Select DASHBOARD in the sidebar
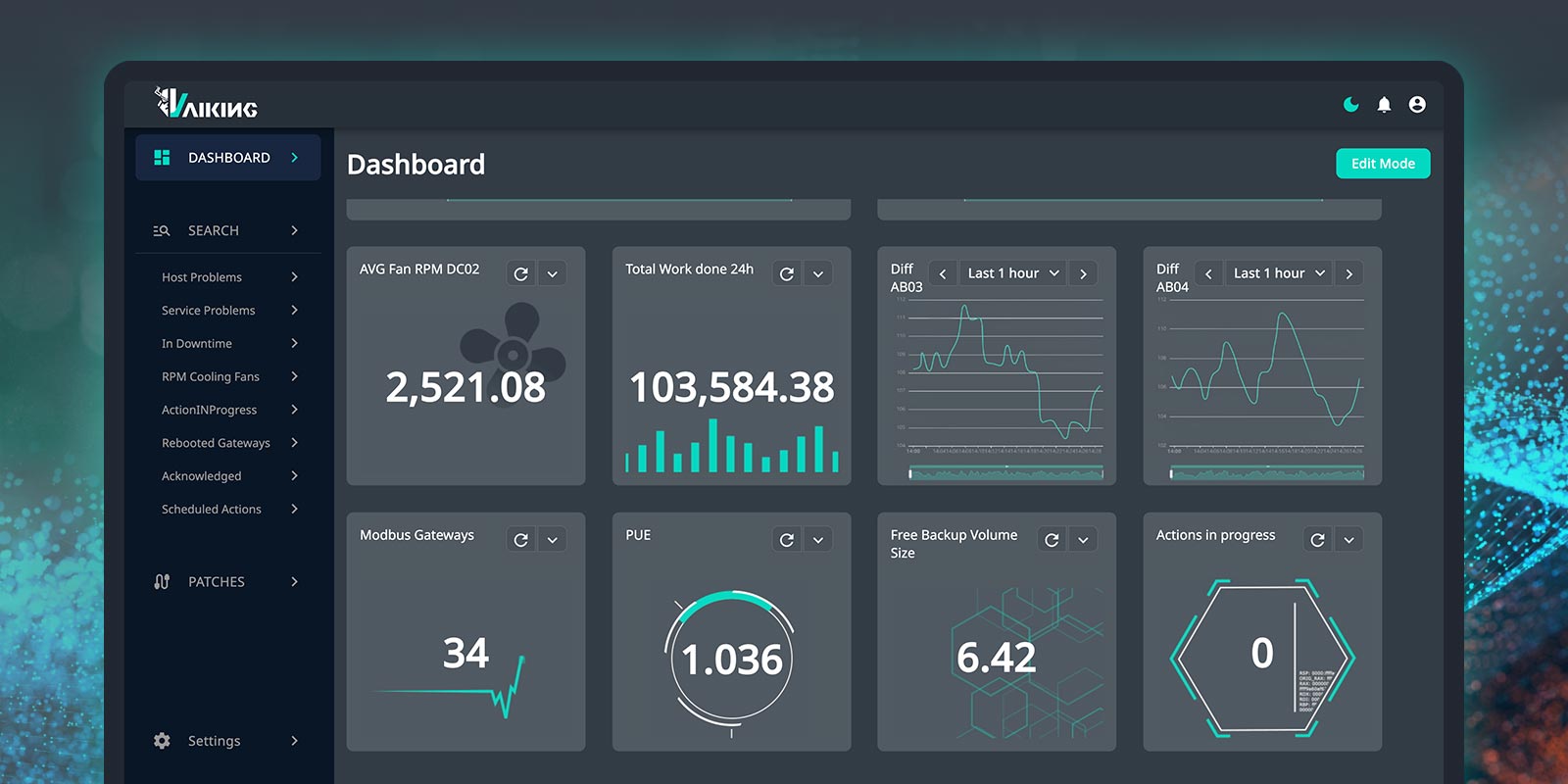1568x784 pixels. point(228,158)
